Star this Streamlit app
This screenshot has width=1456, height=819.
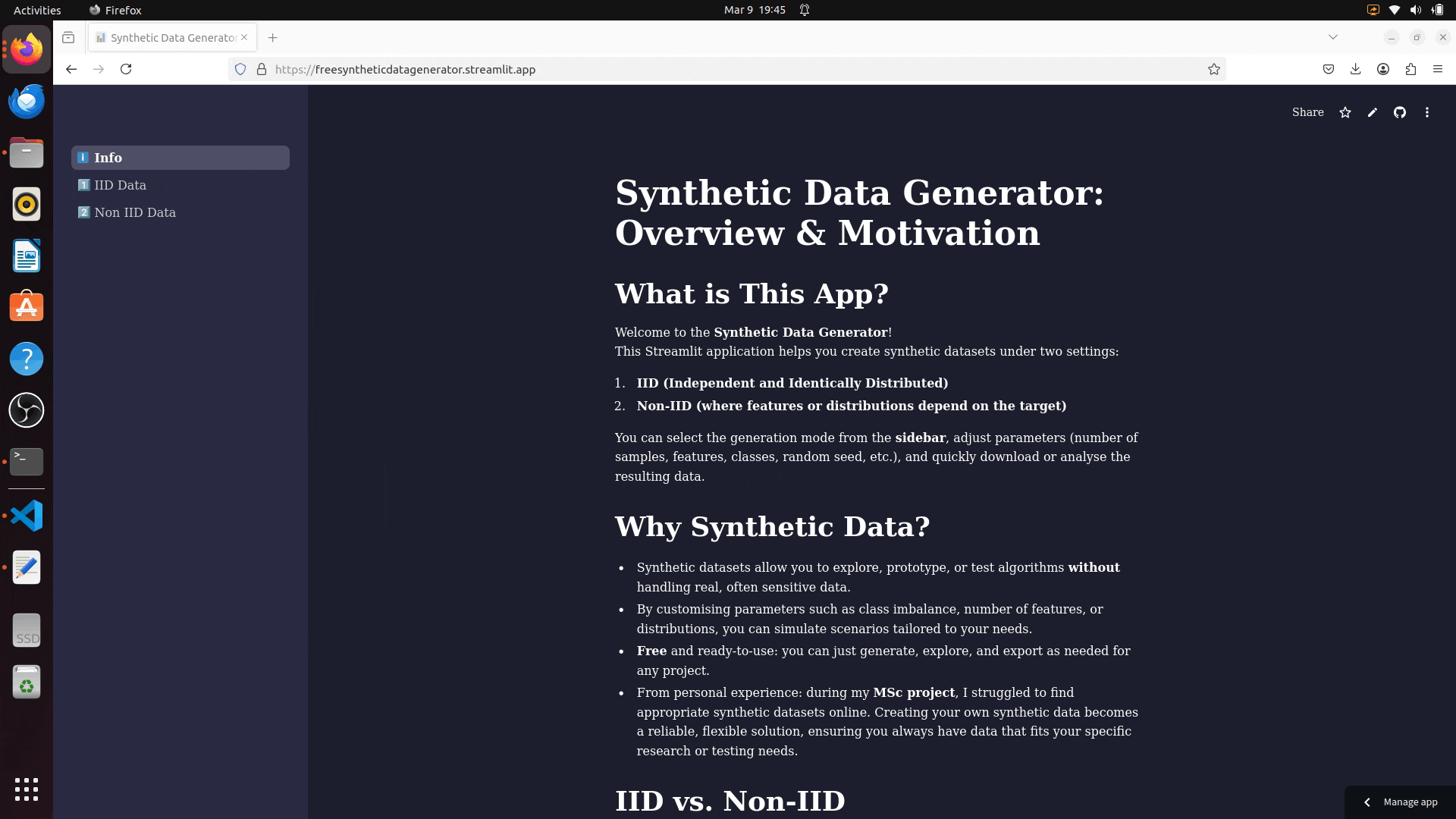pyautogui.click(x=1345, y=112)
